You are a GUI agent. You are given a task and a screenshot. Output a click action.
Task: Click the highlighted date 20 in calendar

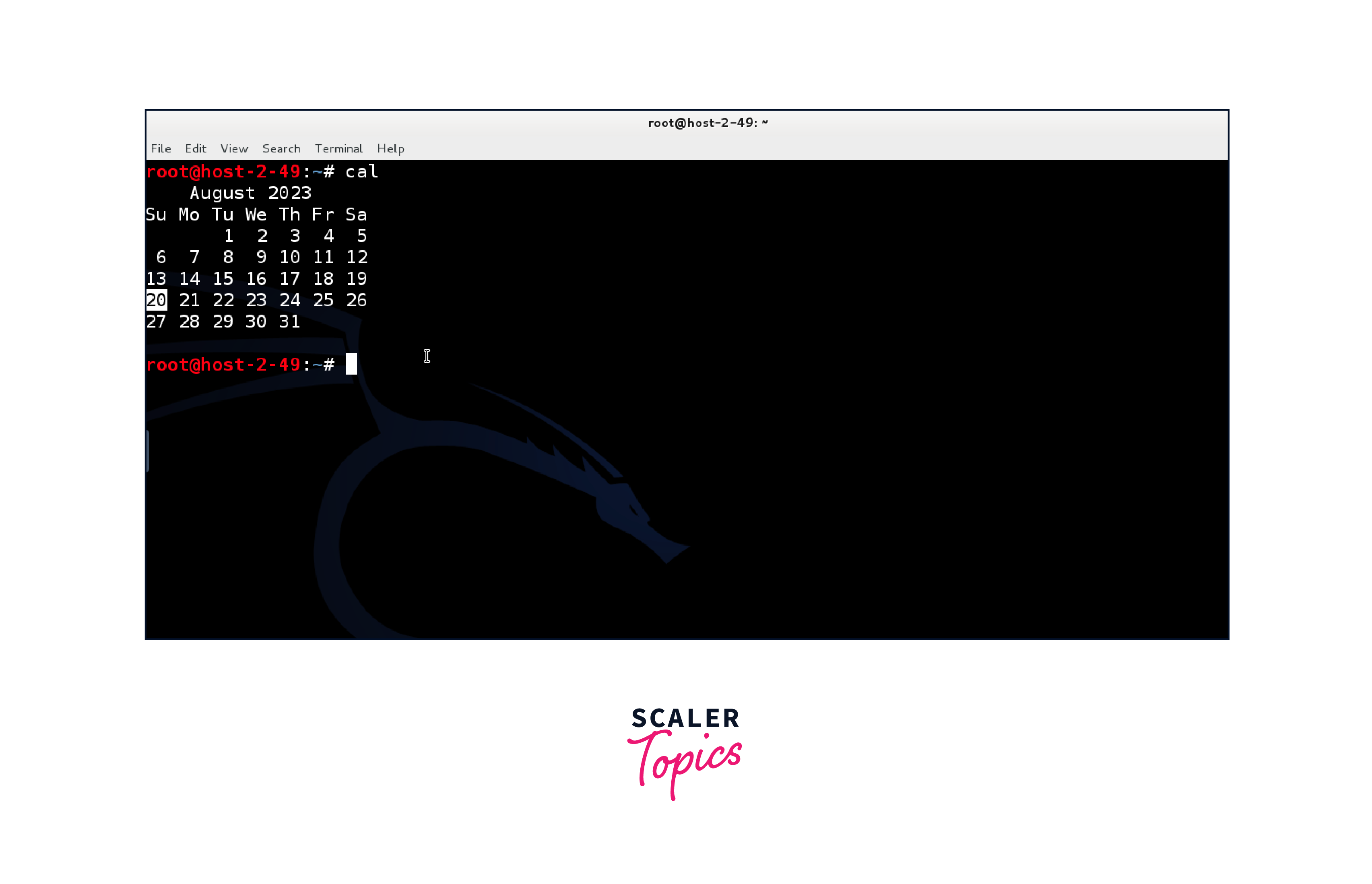pos(156,300)
